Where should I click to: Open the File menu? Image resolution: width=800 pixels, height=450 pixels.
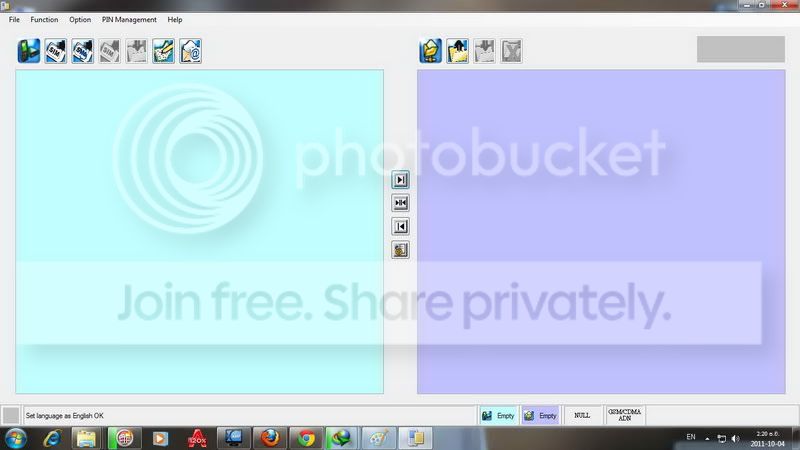[x=14, y=19]
